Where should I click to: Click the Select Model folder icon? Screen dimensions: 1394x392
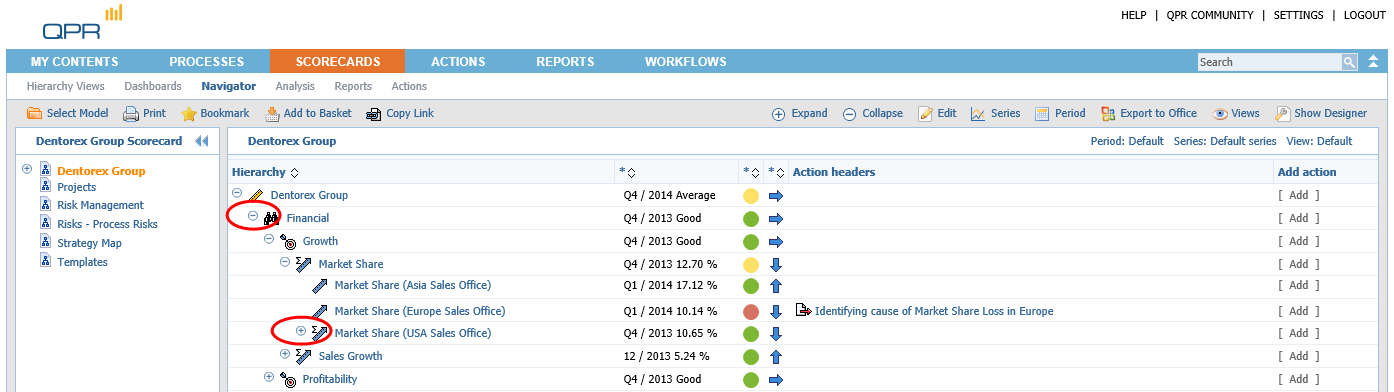[34, 113]
